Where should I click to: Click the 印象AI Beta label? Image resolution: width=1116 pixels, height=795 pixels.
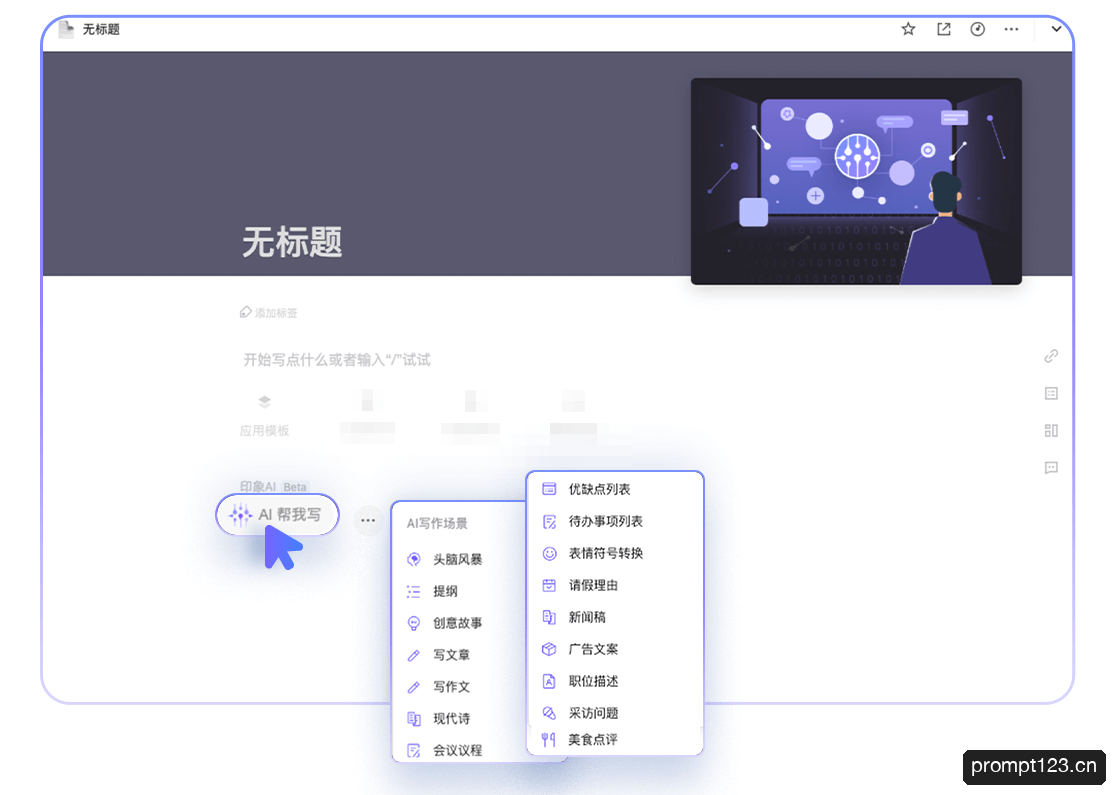273,487
